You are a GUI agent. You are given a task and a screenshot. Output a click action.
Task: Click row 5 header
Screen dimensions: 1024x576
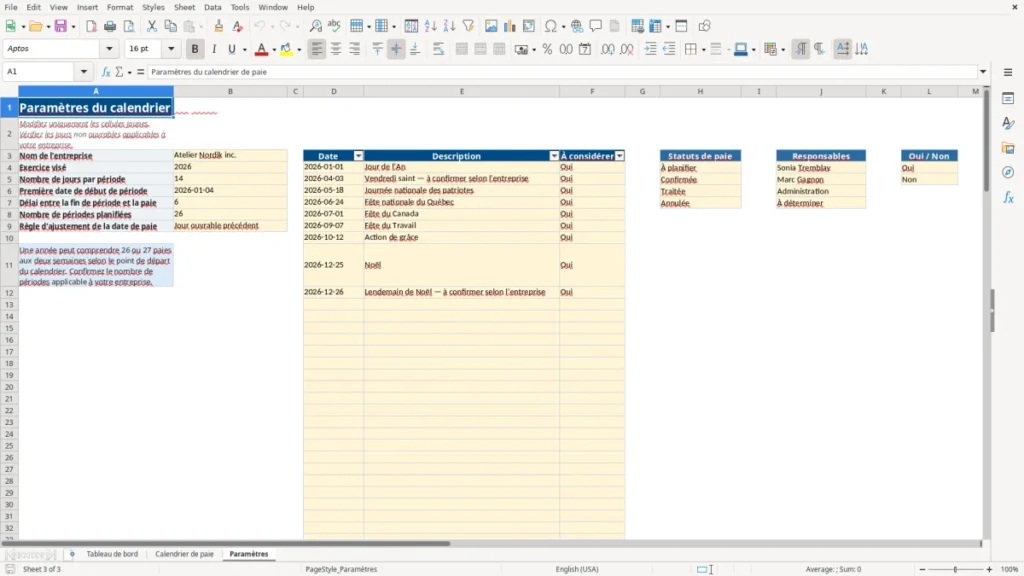coord(9,180)
